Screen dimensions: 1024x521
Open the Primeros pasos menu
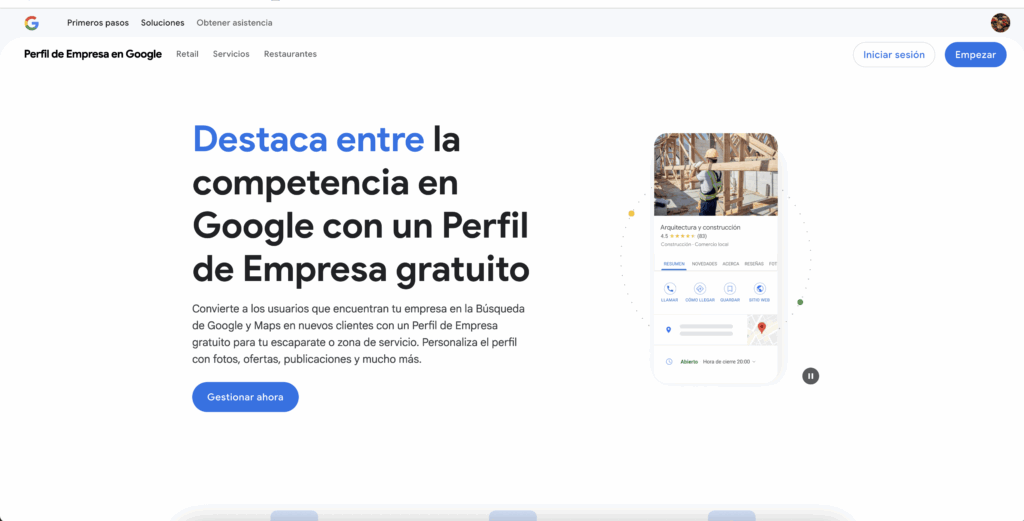coord(98,23)
